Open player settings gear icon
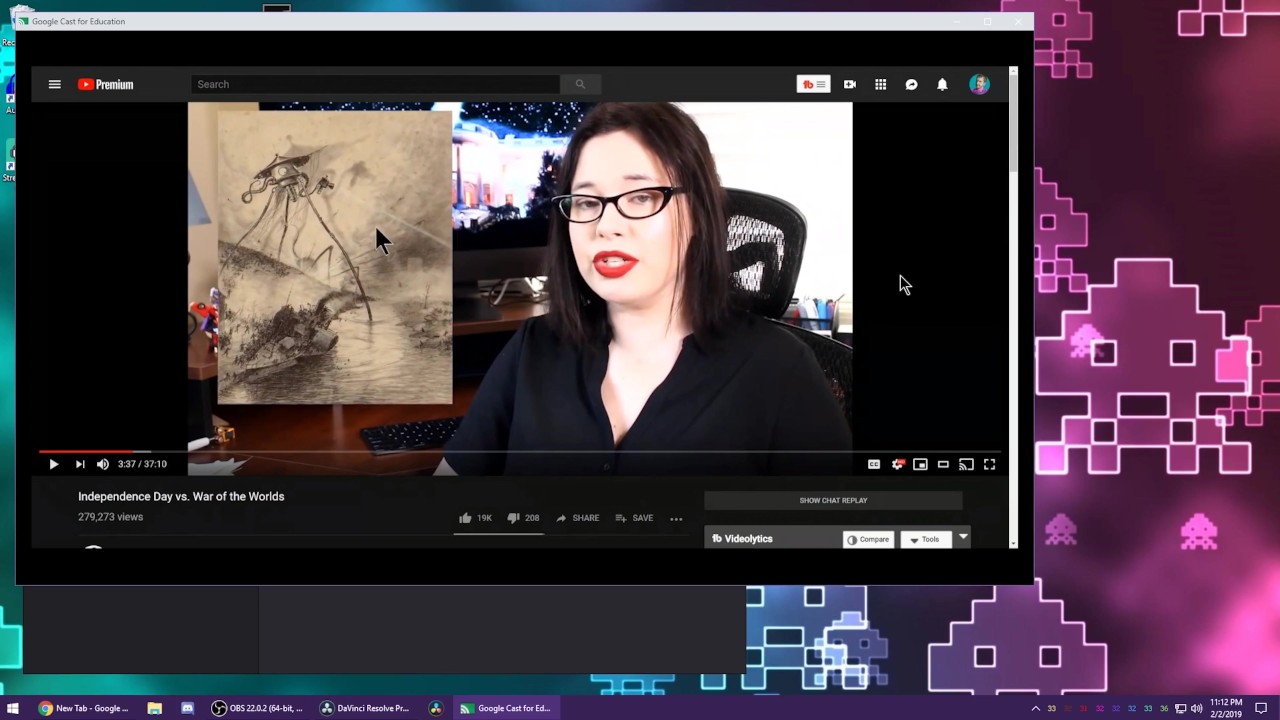This screenshot has width=1280, height=720. pyautogui.click(x=897, y=464)
